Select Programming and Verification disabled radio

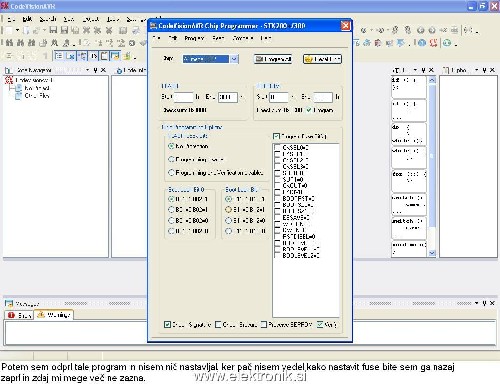171,172
